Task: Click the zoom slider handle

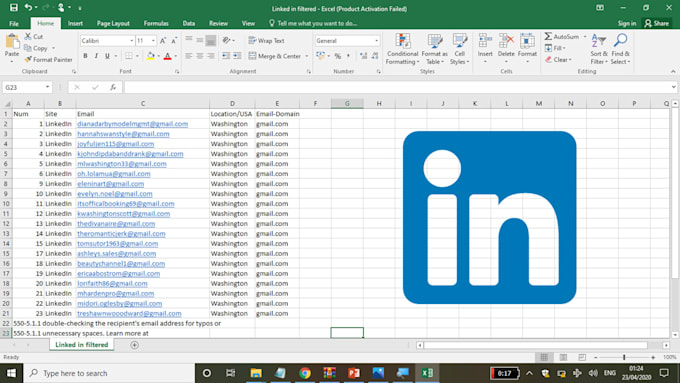Action: (624, 357)
